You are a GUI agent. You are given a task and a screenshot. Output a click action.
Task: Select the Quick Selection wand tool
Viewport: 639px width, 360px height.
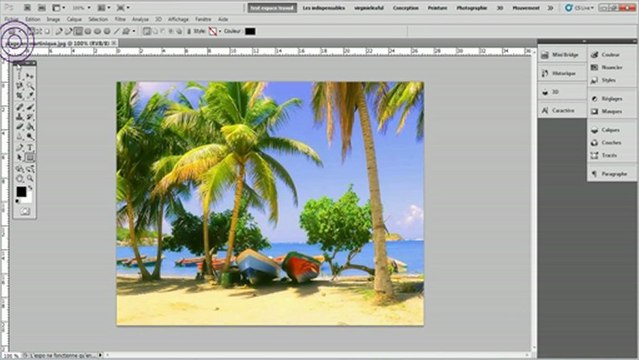[30, 86]
